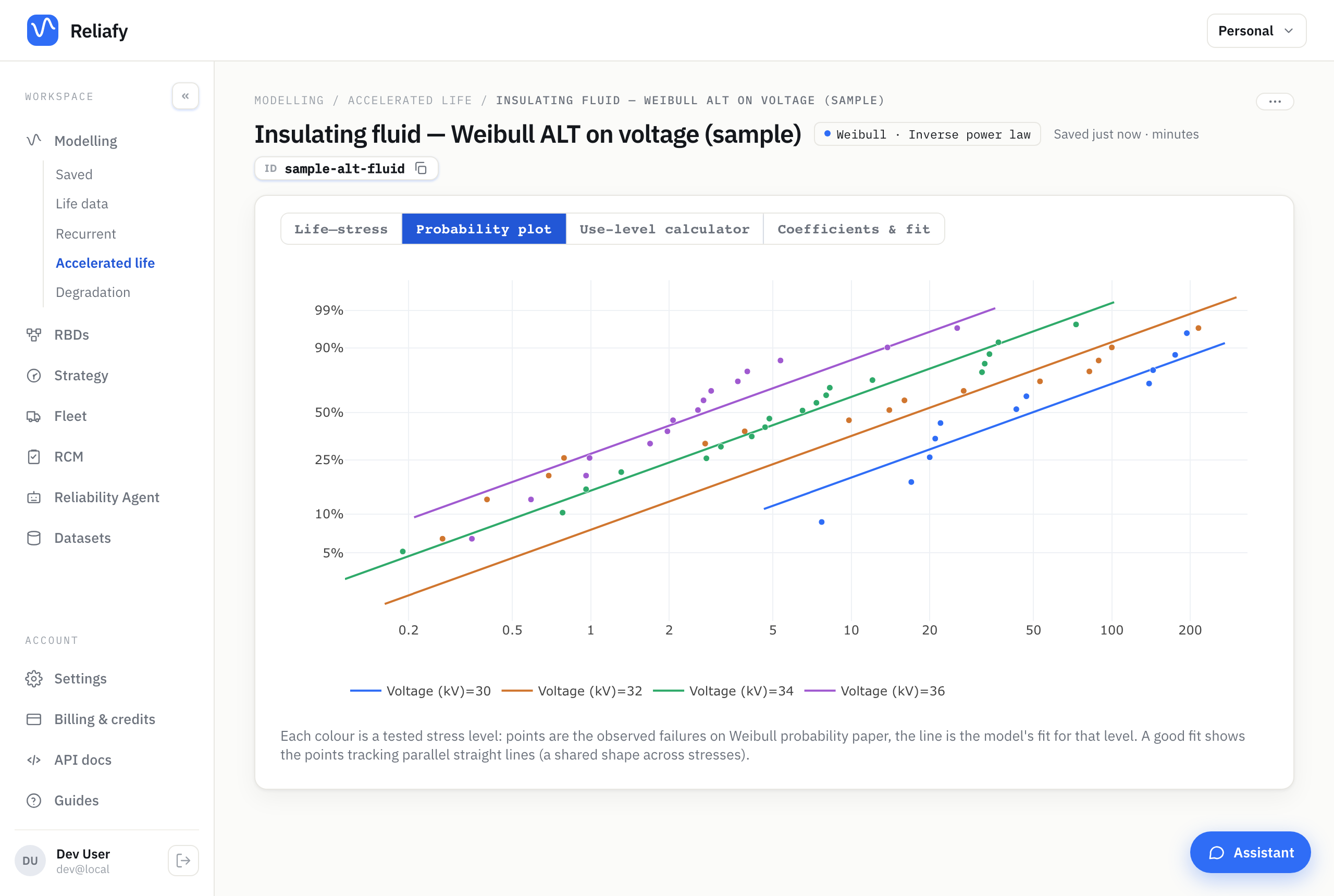Open Degradation modelling section
The width and height of the screenshot is (1334, 896).
click(93, 292)
